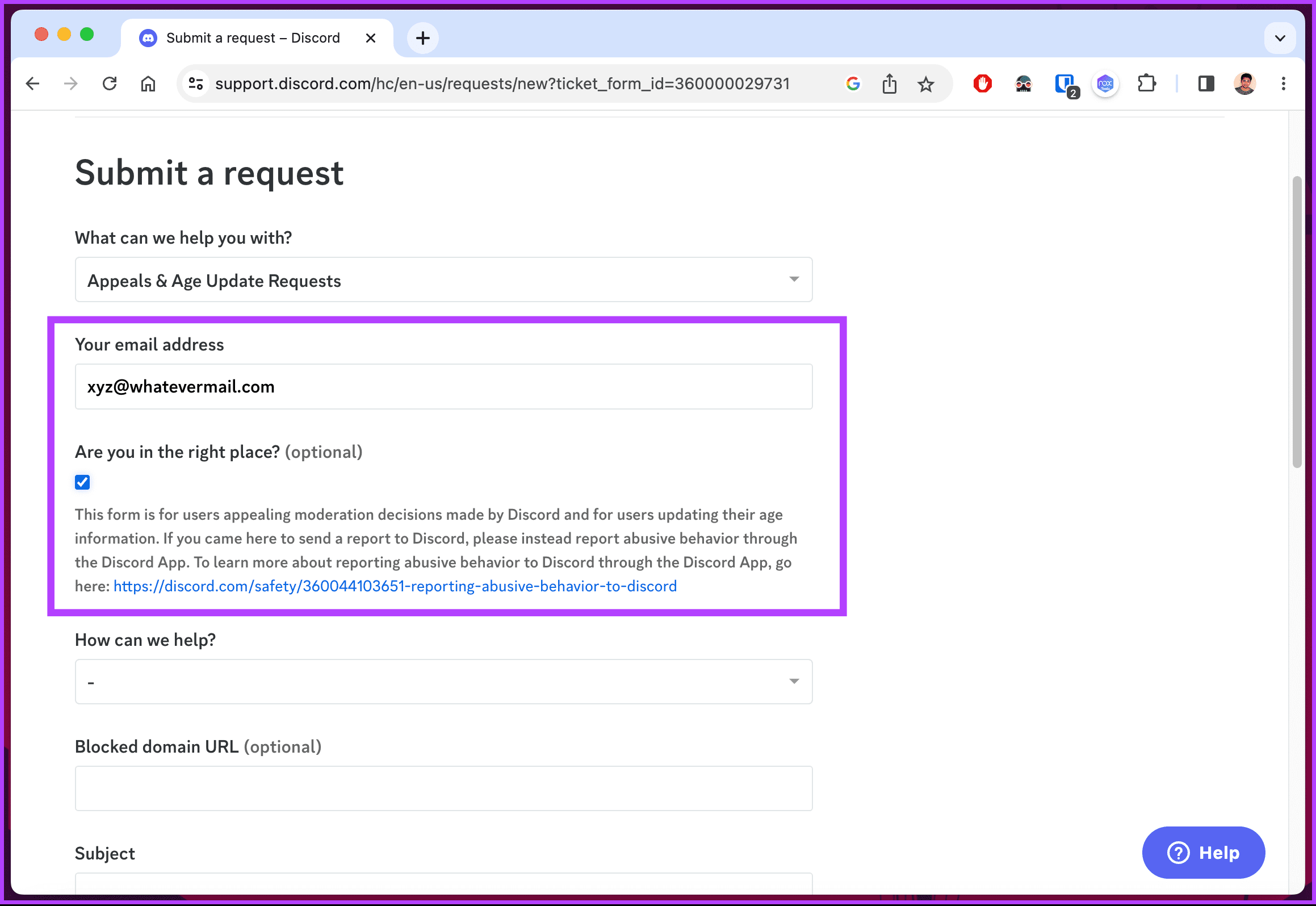Expand the 'How can we help?' dropdown
The width and height of the screenshot is (1316, 906).
[443, 681]
